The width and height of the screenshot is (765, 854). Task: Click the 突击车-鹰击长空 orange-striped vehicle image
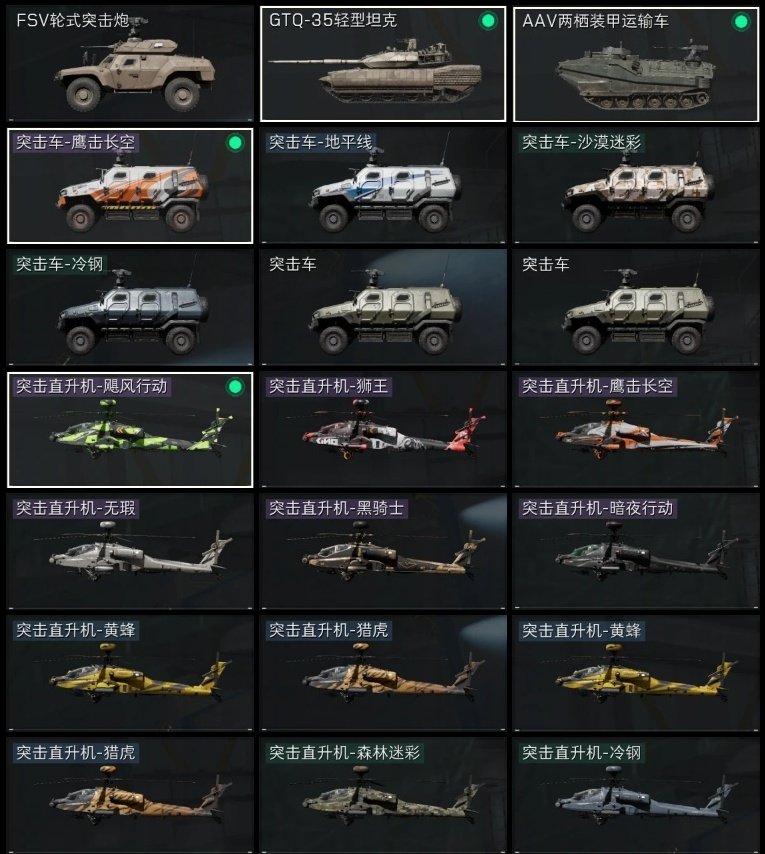[x=133, y=193]
